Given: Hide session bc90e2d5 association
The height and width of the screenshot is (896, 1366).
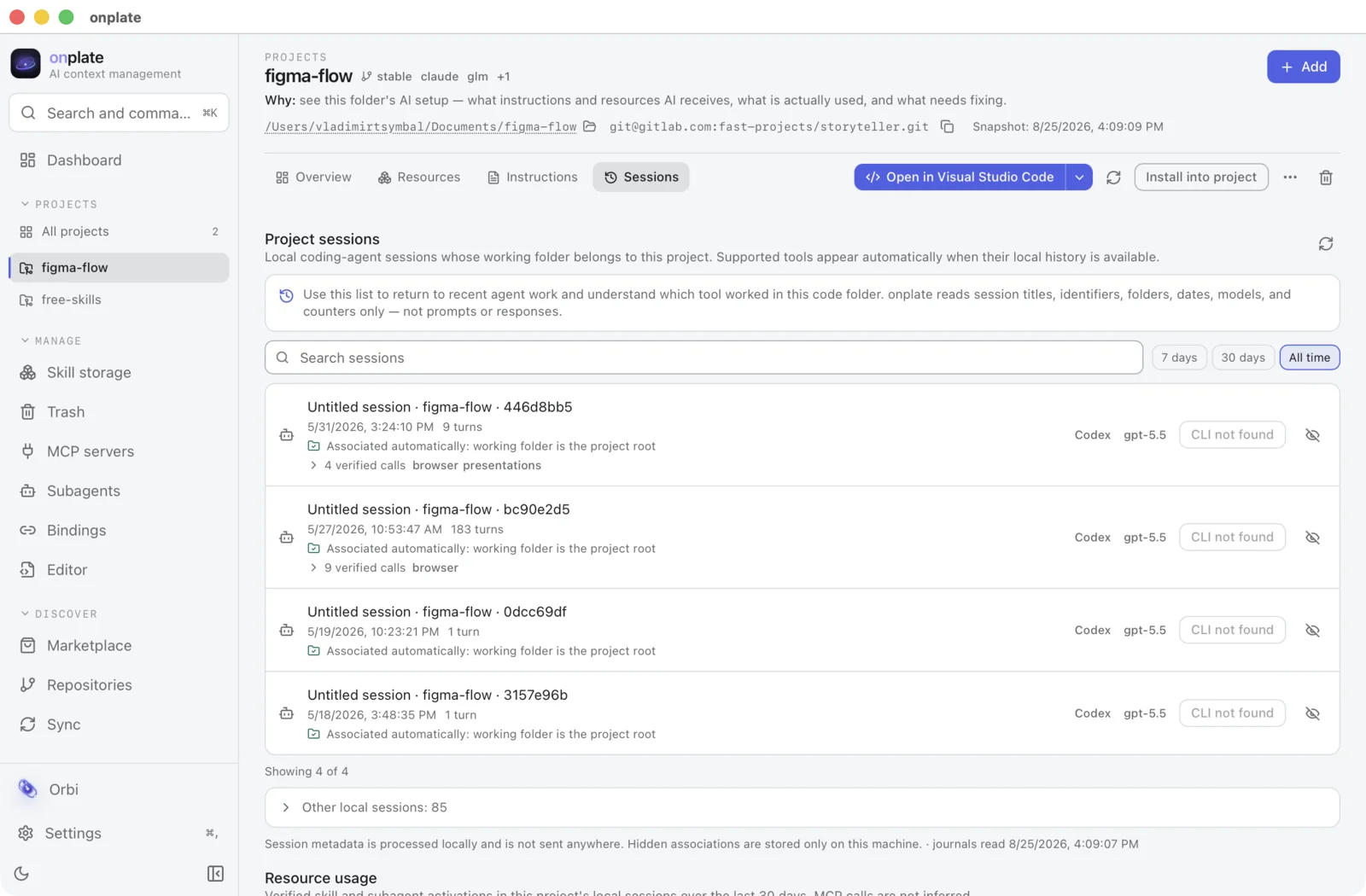Looking at the screenshot, I should coord(1313,538).
